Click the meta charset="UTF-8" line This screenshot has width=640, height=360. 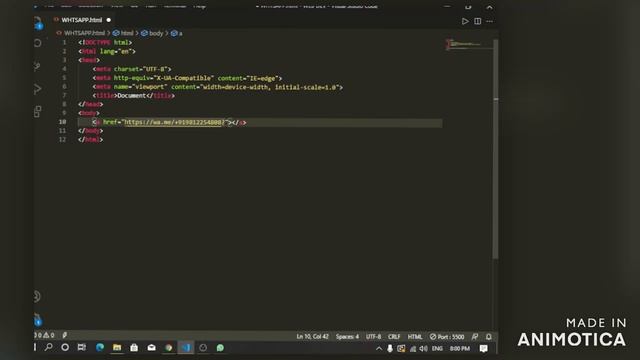coord(132,69)
